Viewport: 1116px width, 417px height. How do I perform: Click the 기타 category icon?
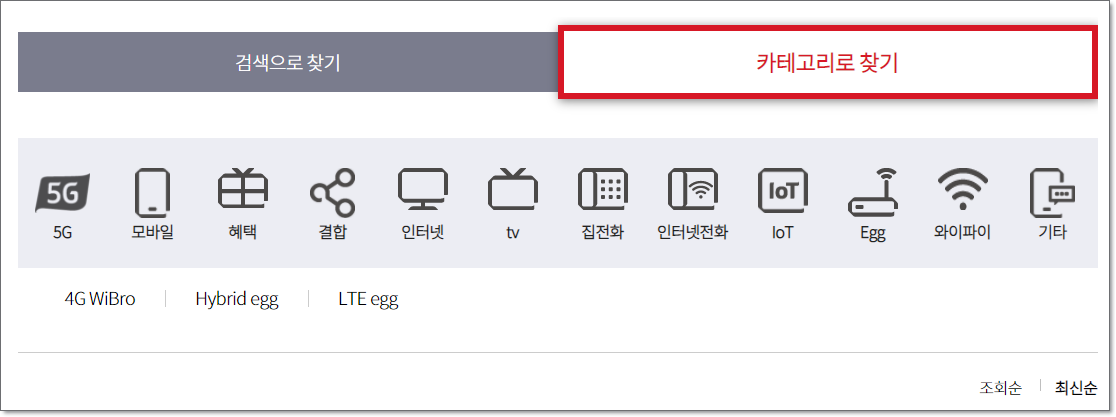(1053, 193)
